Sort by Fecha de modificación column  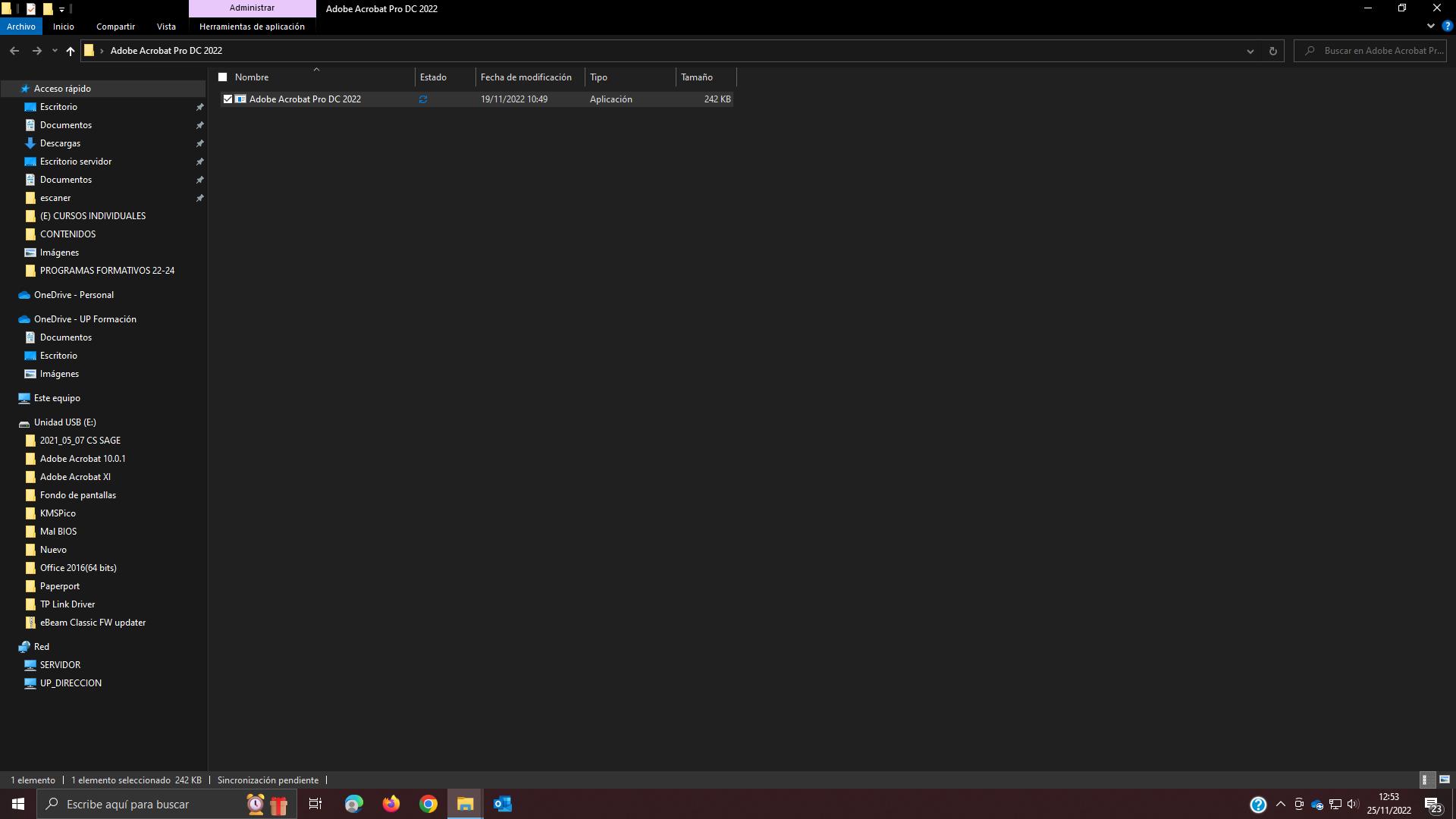(x=526, y=77)
